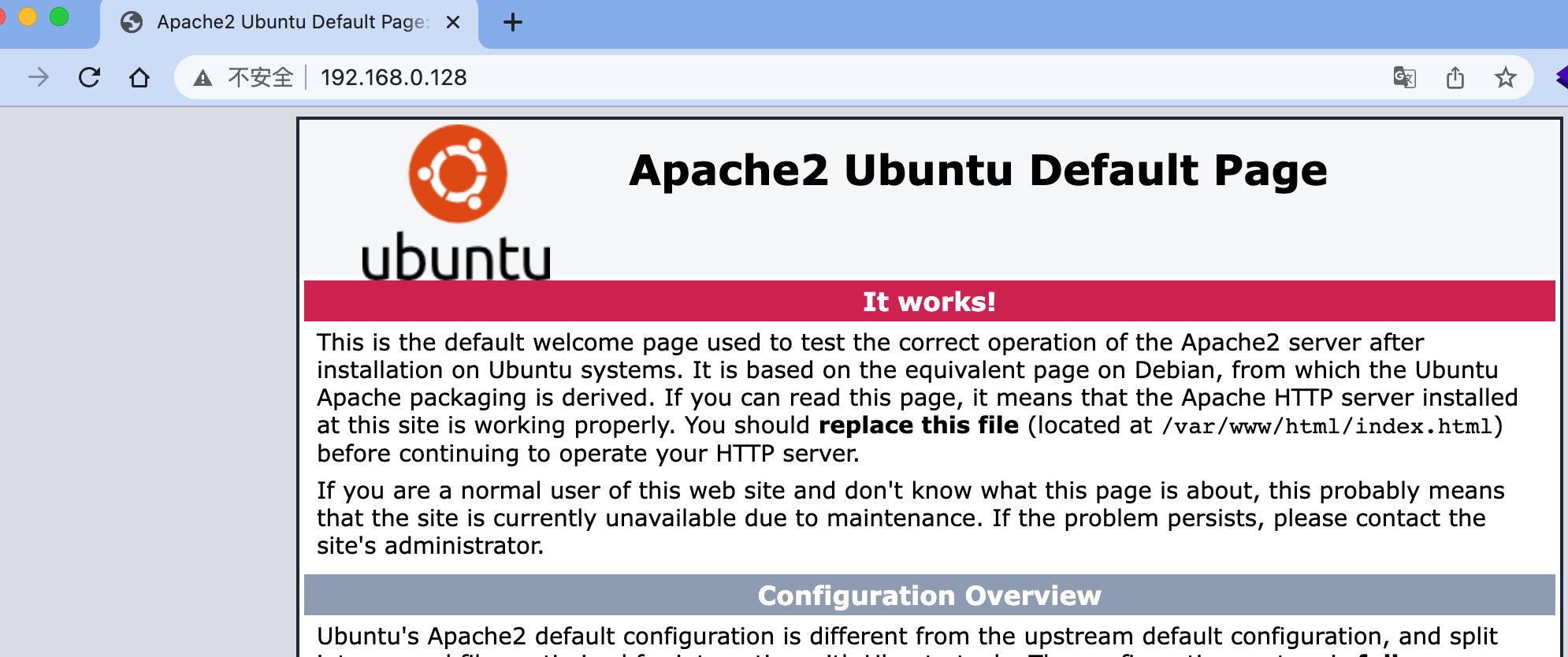Click the /var/www/html/index.html file path

(1327, 426)
